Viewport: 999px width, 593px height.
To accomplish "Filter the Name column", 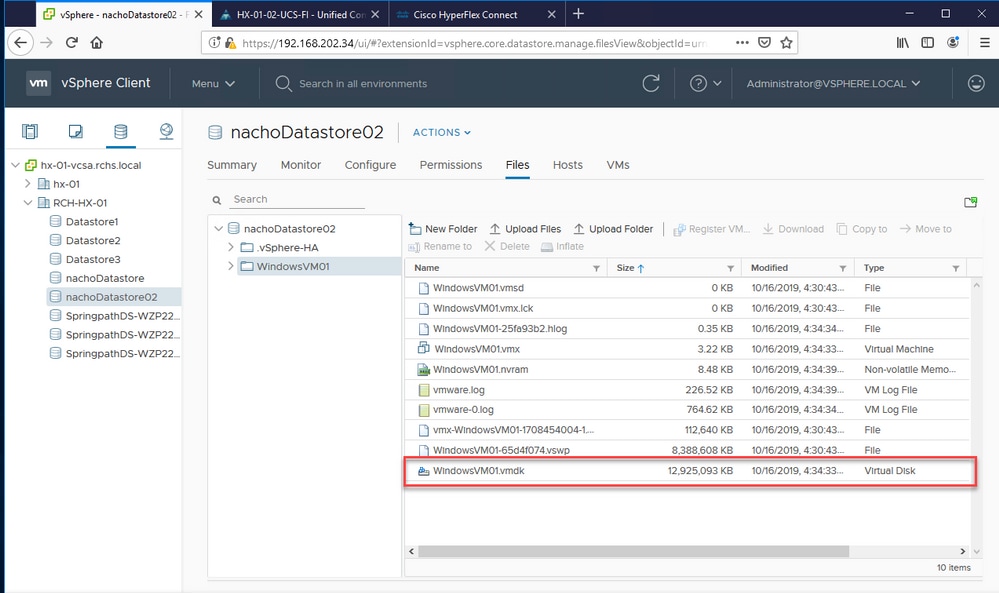I will (596, 268).
